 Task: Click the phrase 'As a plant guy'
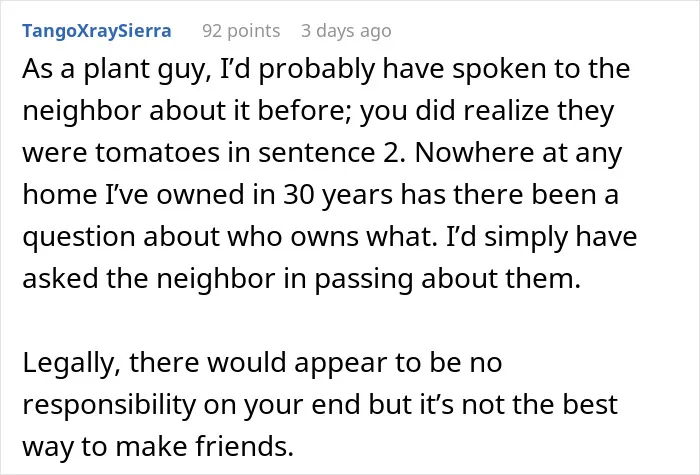coord(117,71)
